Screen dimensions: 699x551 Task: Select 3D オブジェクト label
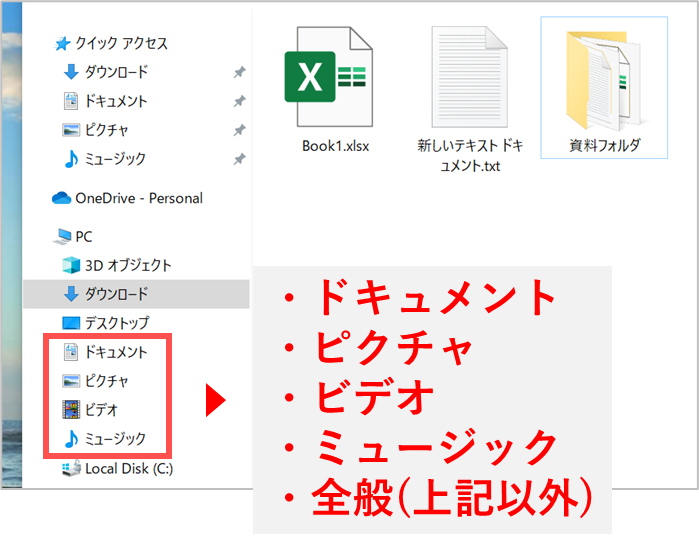pos(128,265)
